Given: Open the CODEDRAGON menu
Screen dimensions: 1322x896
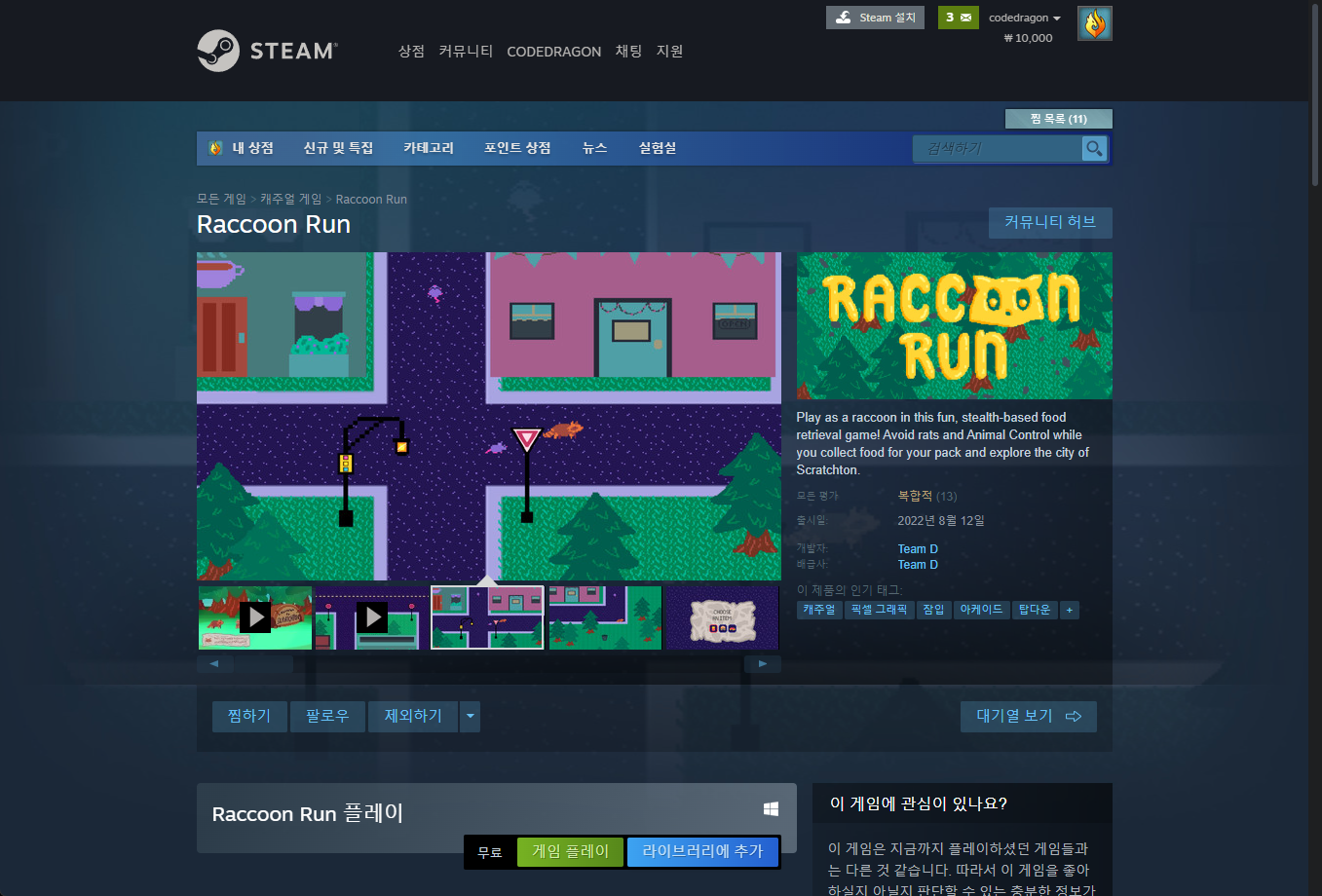Looking at the screenshot, I should pyautogui.click(x=553, y=52).
